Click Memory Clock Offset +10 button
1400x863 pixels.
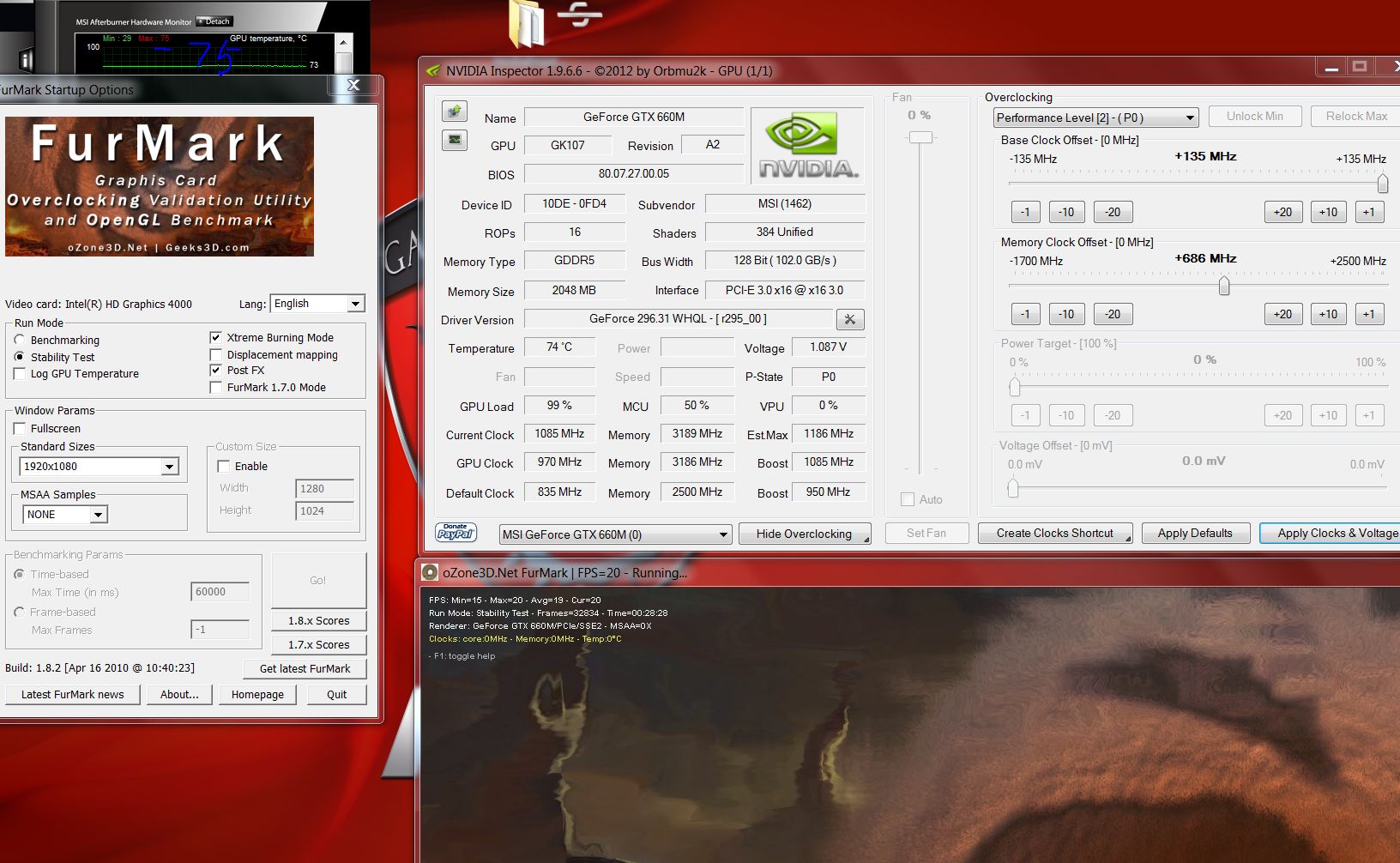[1328, 314]
